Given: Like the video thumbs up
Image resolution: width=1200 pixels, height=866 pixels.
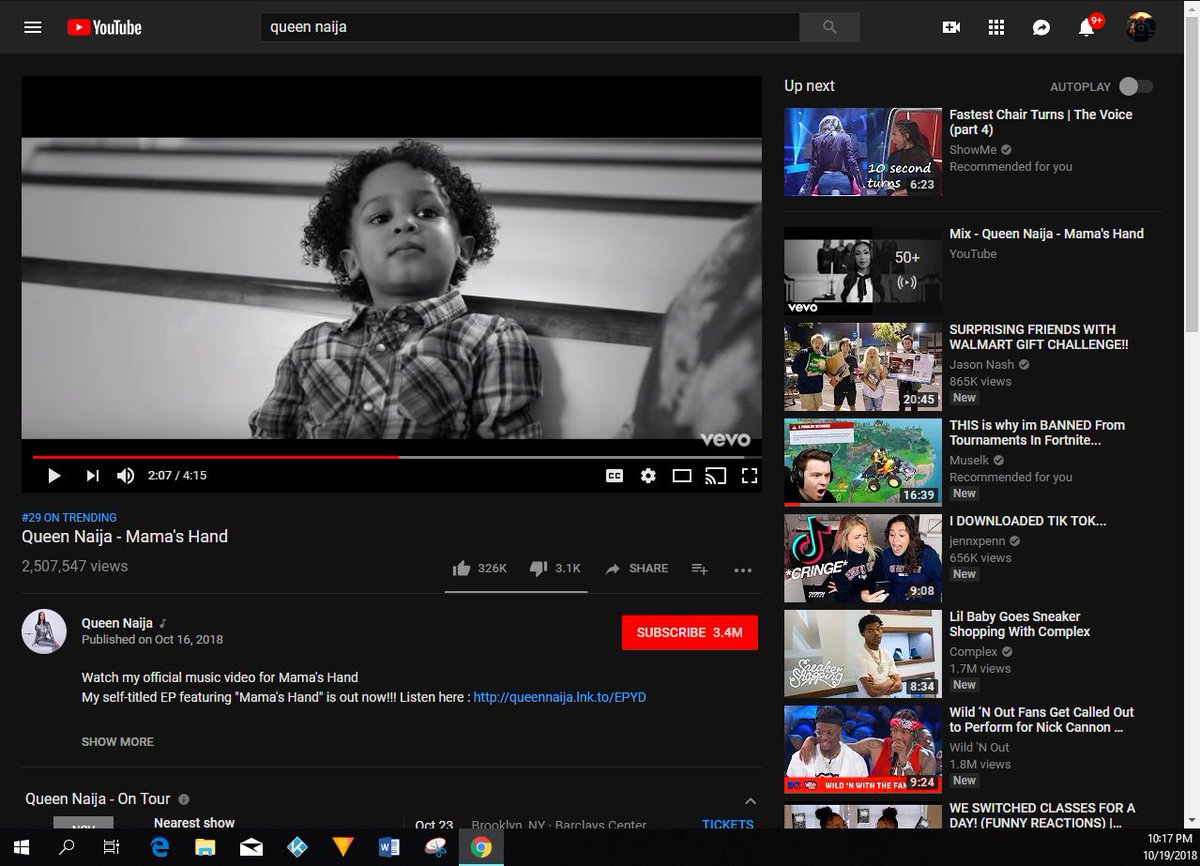Looking at the screenshot, I should [x=480, y=568].
